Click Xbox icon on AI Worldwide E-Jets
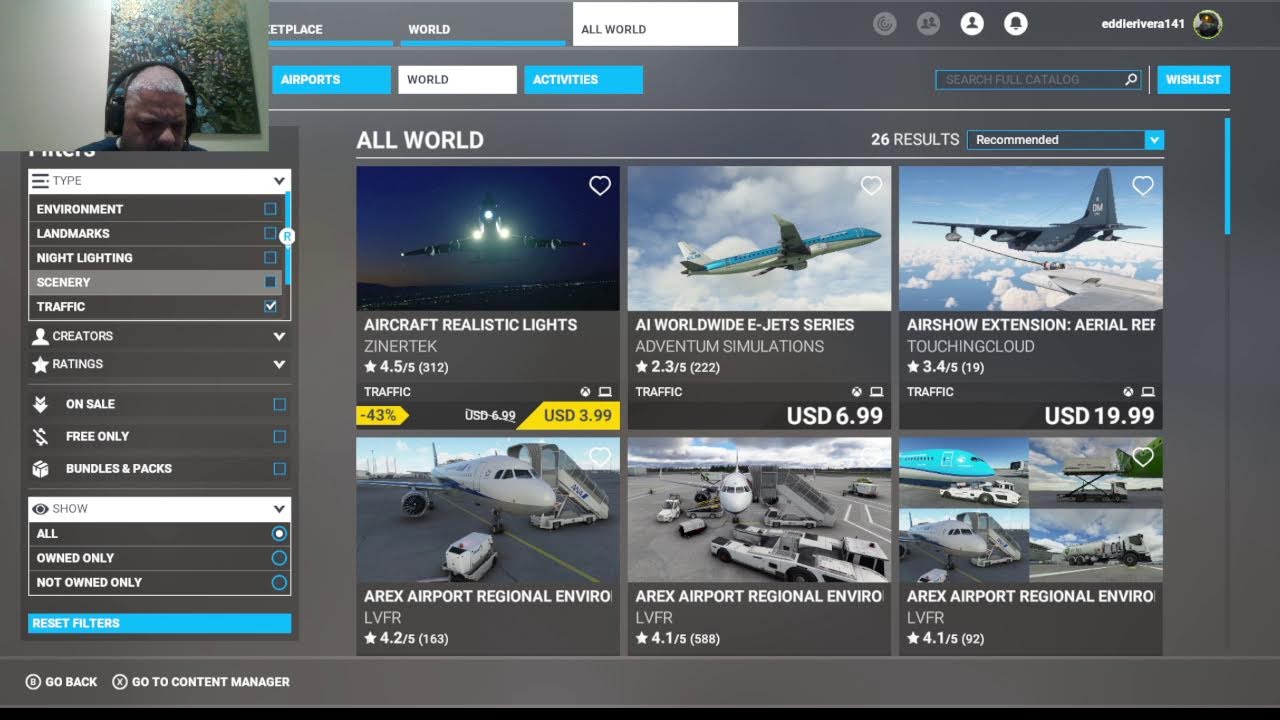The height and width of the screenshot is (720, 1280). pyautogui.click(x=857, y=392)
